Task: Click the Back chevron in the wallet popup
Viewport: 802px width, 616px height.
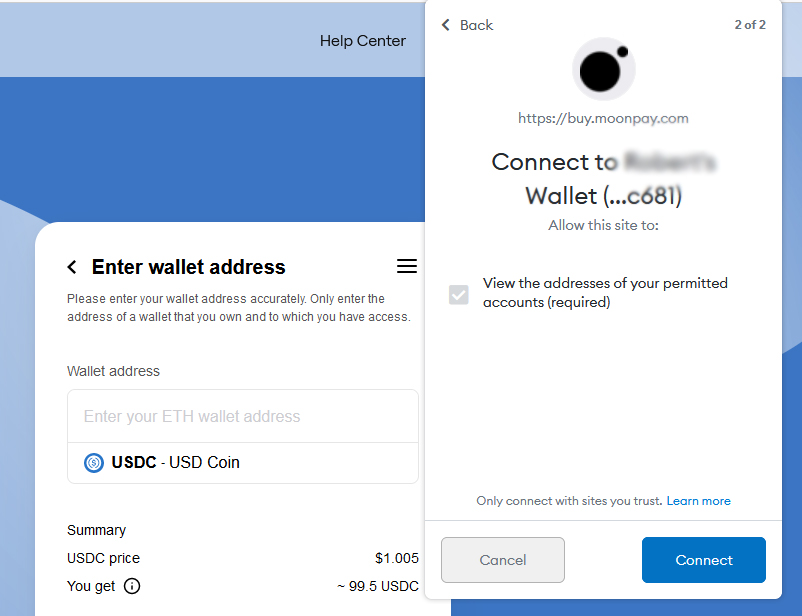Action: [446, 25]
